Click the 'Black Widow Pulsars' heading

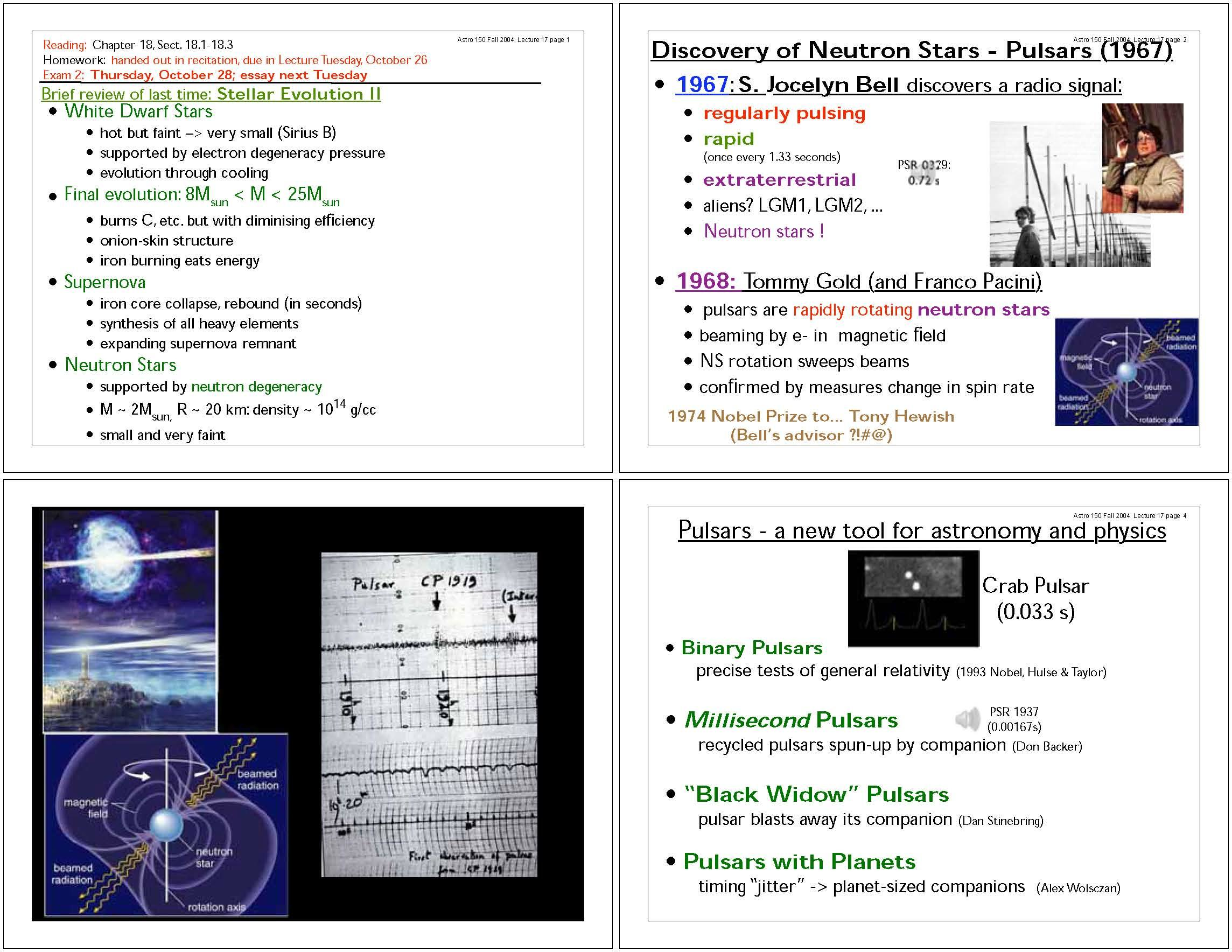tap(816, 794)
